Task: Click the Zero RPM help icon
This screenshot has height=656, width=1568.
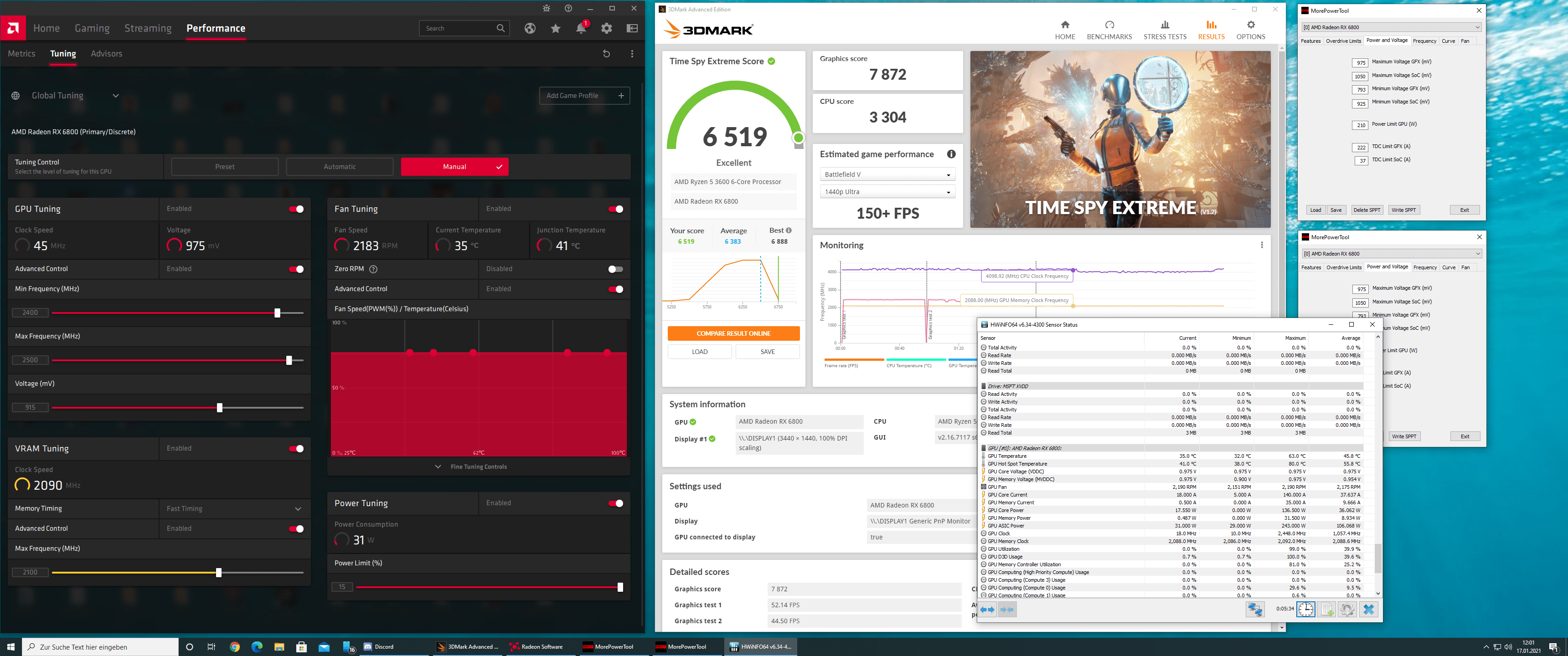Action: (x=374, y=269)
